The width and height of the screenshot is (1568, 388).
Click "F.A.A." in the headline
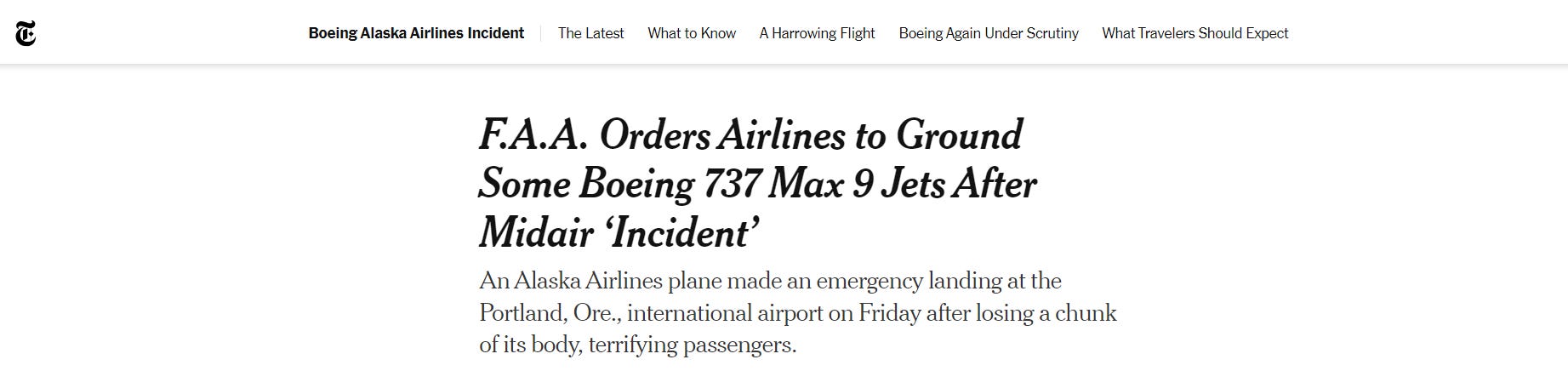tap(533, 134)
